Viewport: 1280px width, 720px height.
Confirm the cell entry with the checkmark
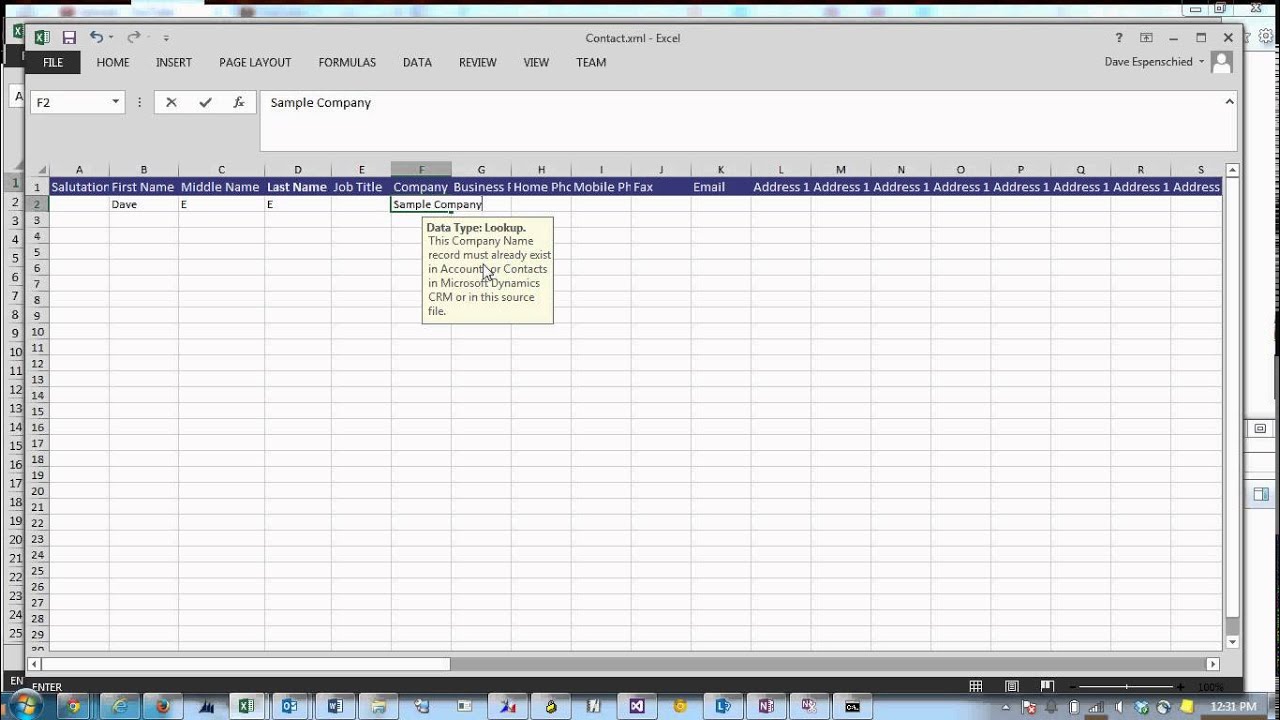tap(205, 102)
